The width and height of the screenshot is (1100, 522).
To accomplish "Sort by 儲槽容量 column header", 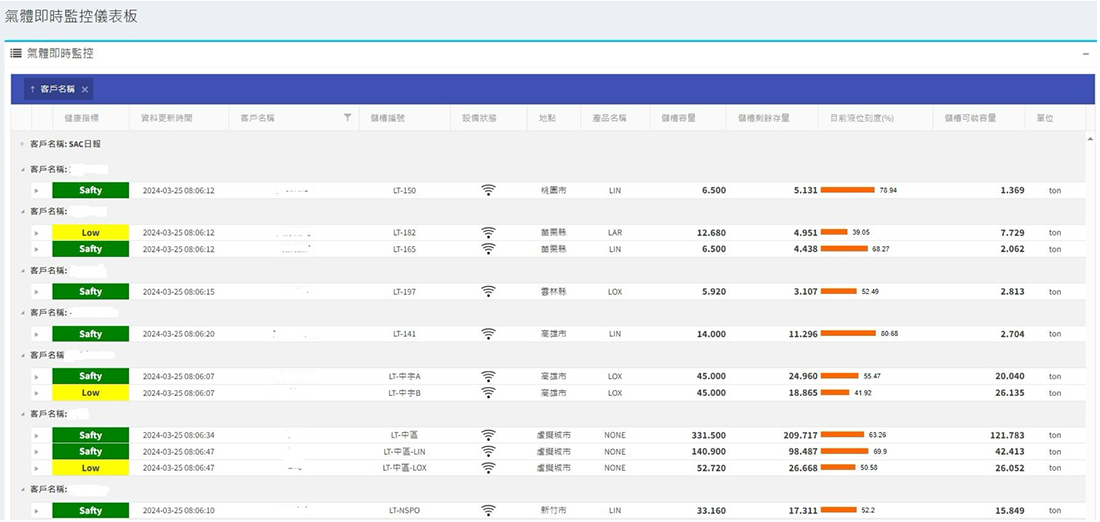I will pos(678,118).
